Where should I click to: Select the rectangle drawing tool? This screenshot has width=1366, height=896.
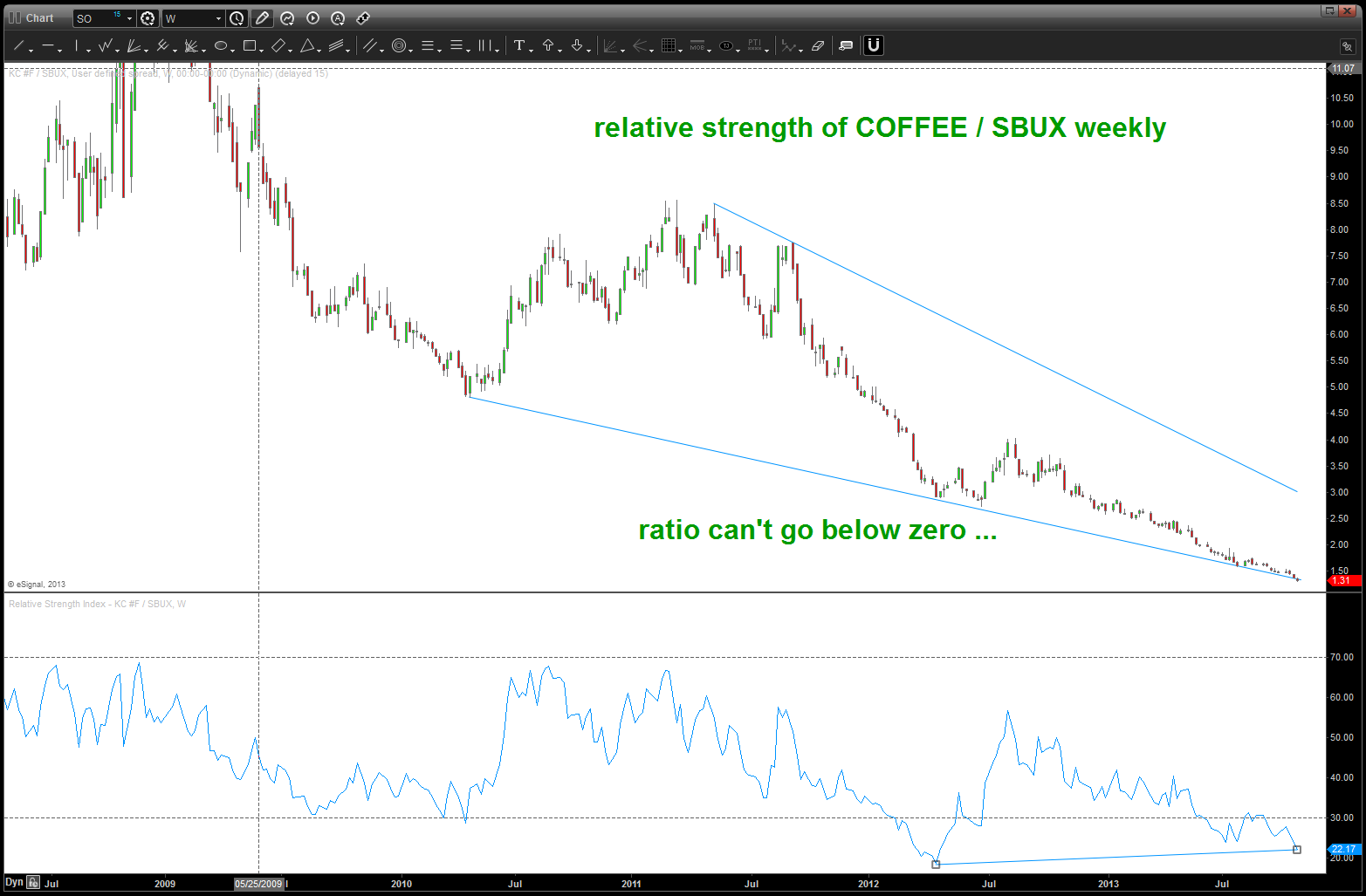click(x=250, y=45)
